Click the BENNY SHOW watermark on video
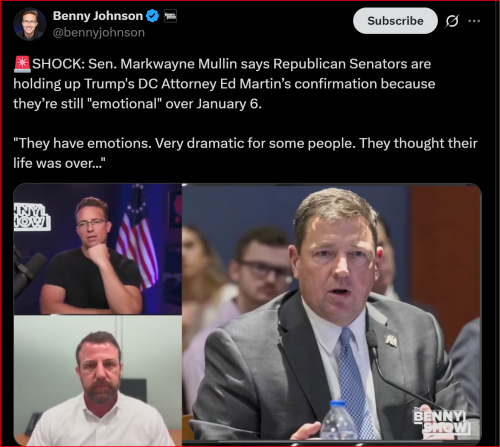 [x=443, y=422]
